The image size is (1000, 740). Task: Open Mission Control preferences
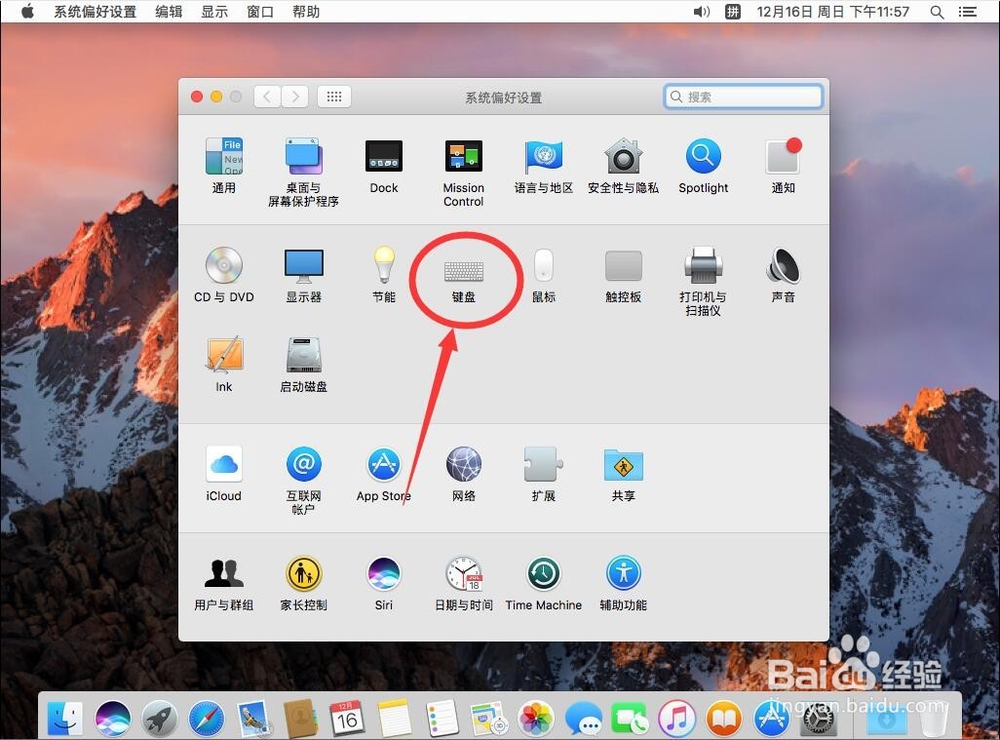point(464,172)
